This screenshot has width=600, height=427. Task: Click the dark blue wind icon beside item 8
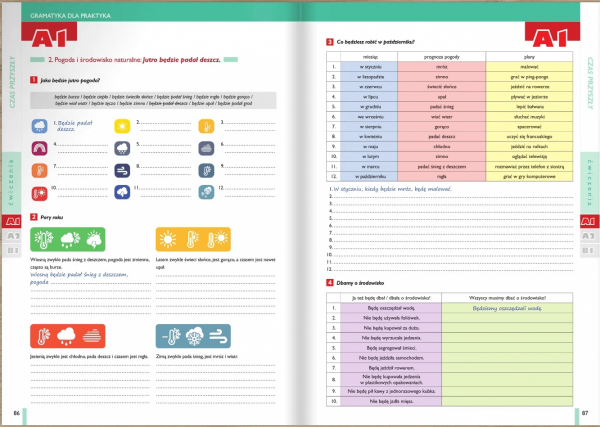coord(122,166)
